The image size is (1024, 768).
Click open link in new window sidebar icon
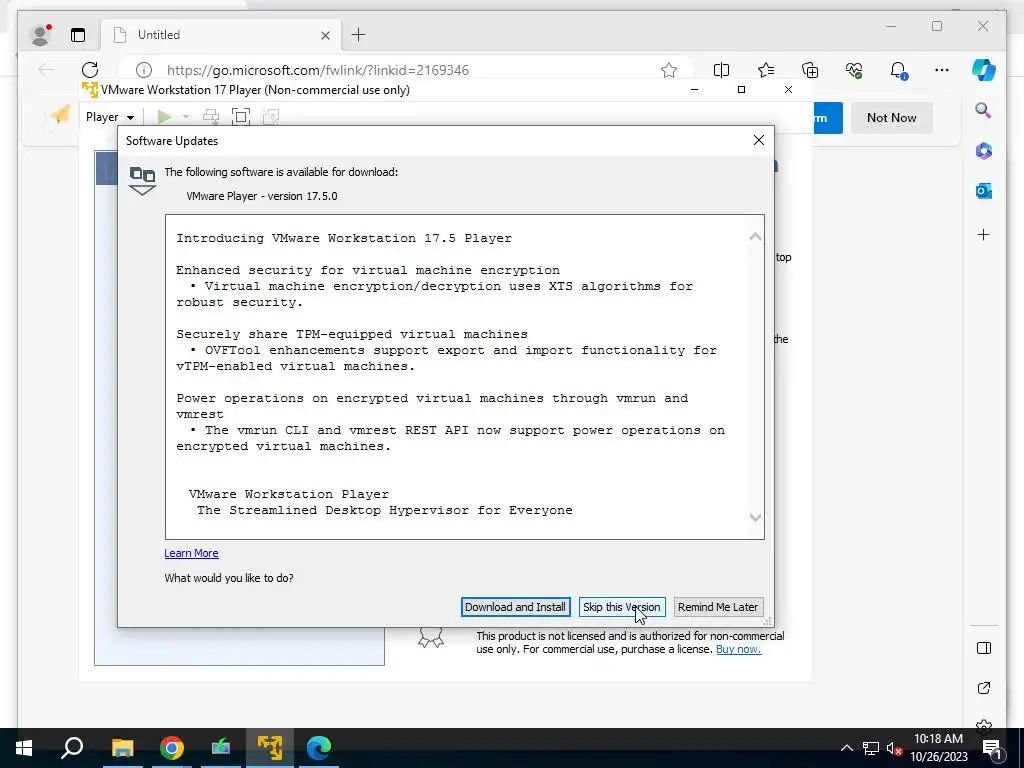click(x=984, y=688)
